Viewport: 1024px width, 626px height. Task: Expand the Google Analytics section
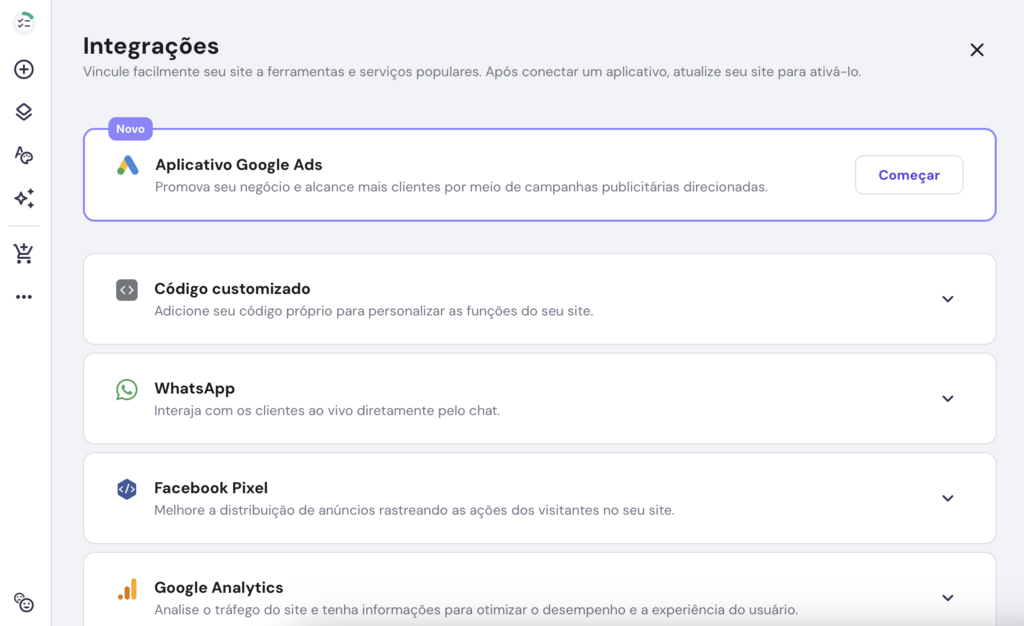pos(947,598)
